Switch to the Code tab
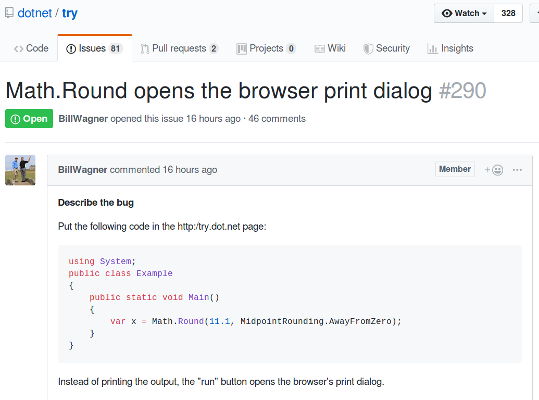The width and height of the screenshot is (539, 400). (x=31, y=48)
